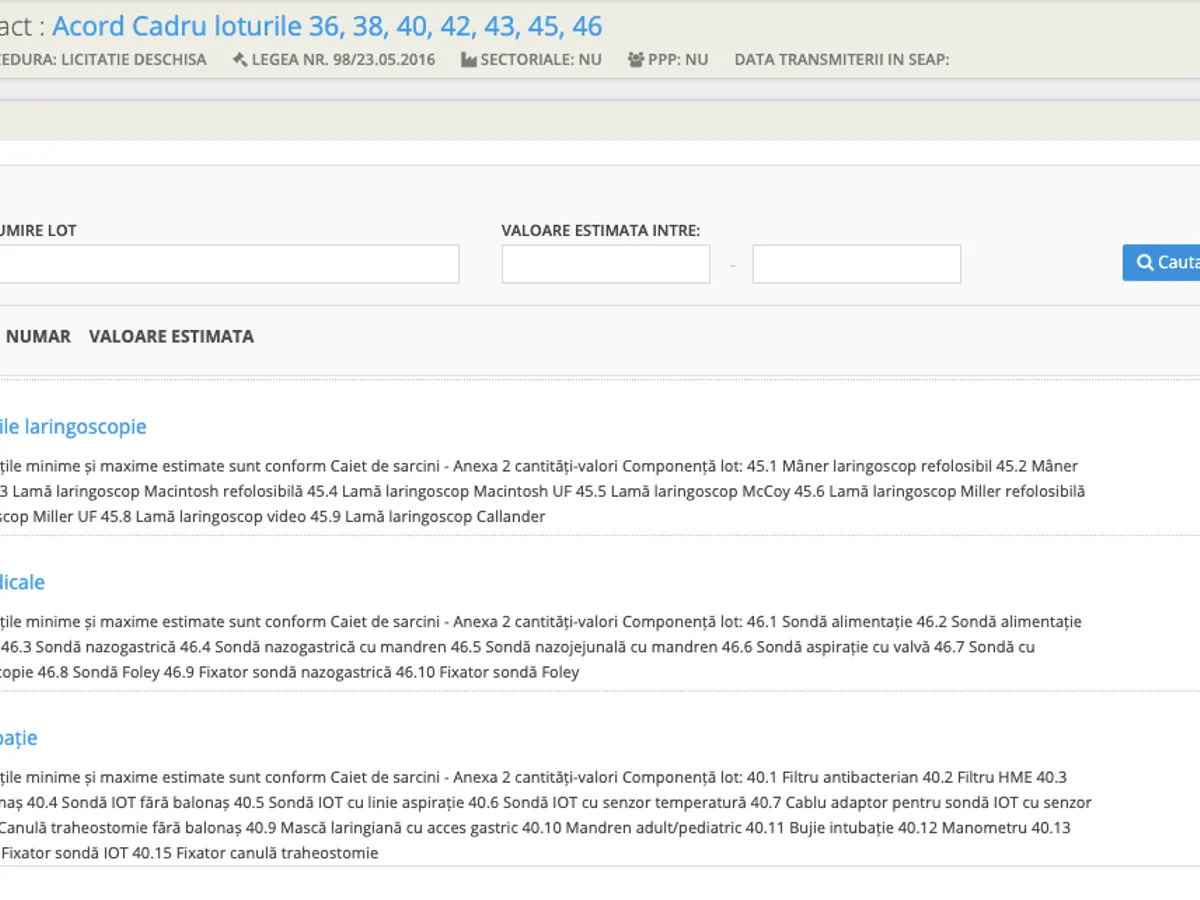This screenshot has width=1200, height=900.
Task: Click the magnifier icon in the Cauta button
Action: pyautogui.click(x=1145, y=263)
